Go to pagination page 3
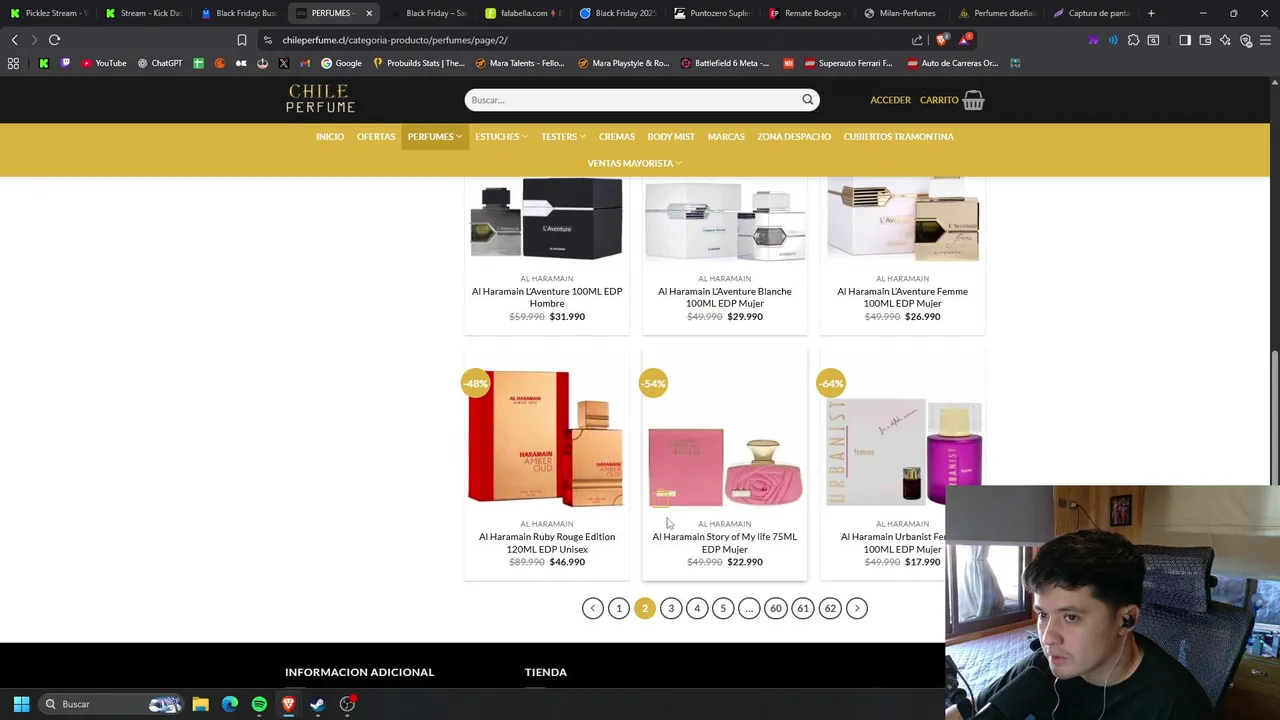The image size is (1280, 720). 671,608
